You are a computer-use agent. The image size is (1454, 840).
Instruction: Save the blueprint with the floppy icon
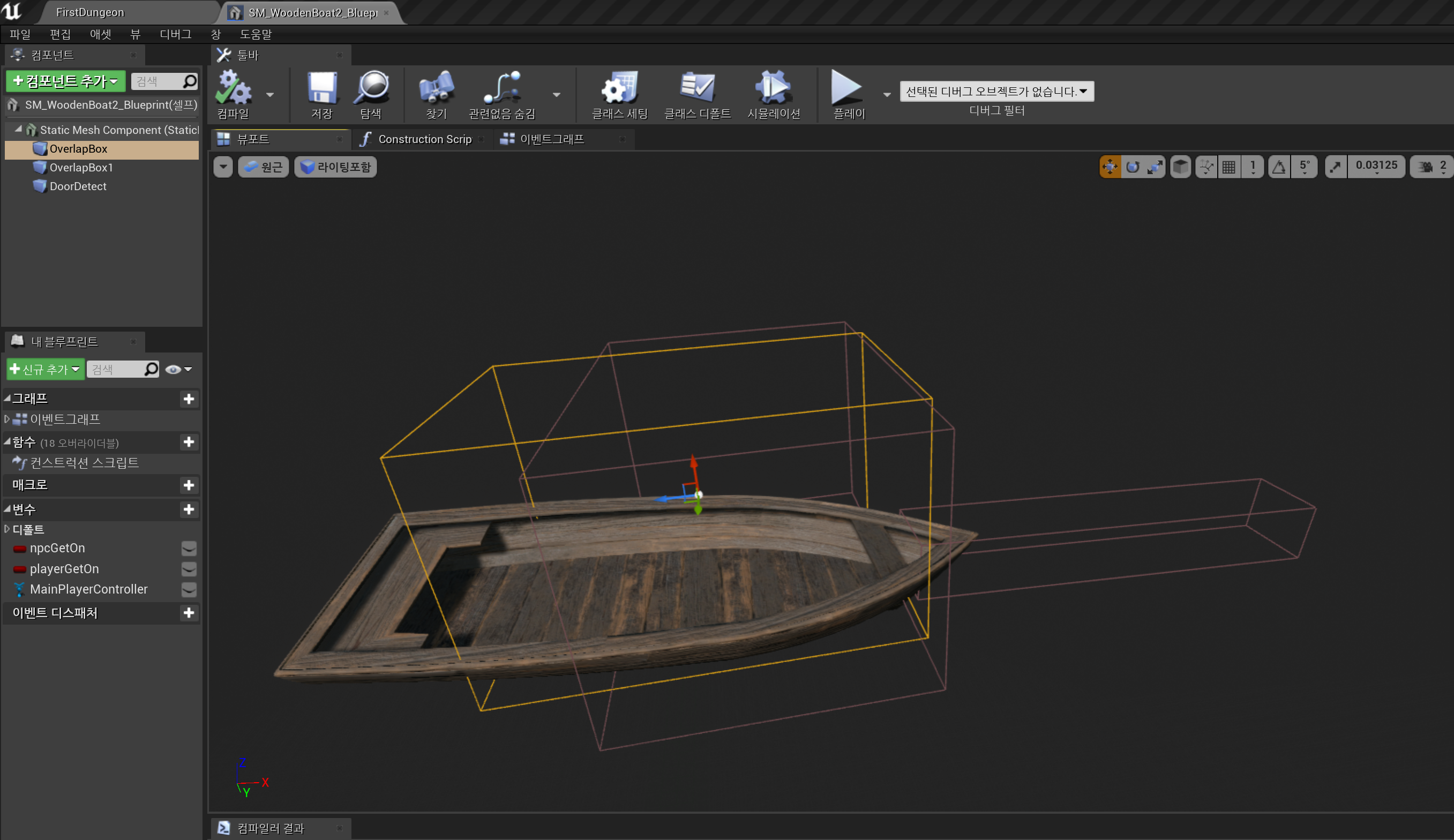[322, 89]
